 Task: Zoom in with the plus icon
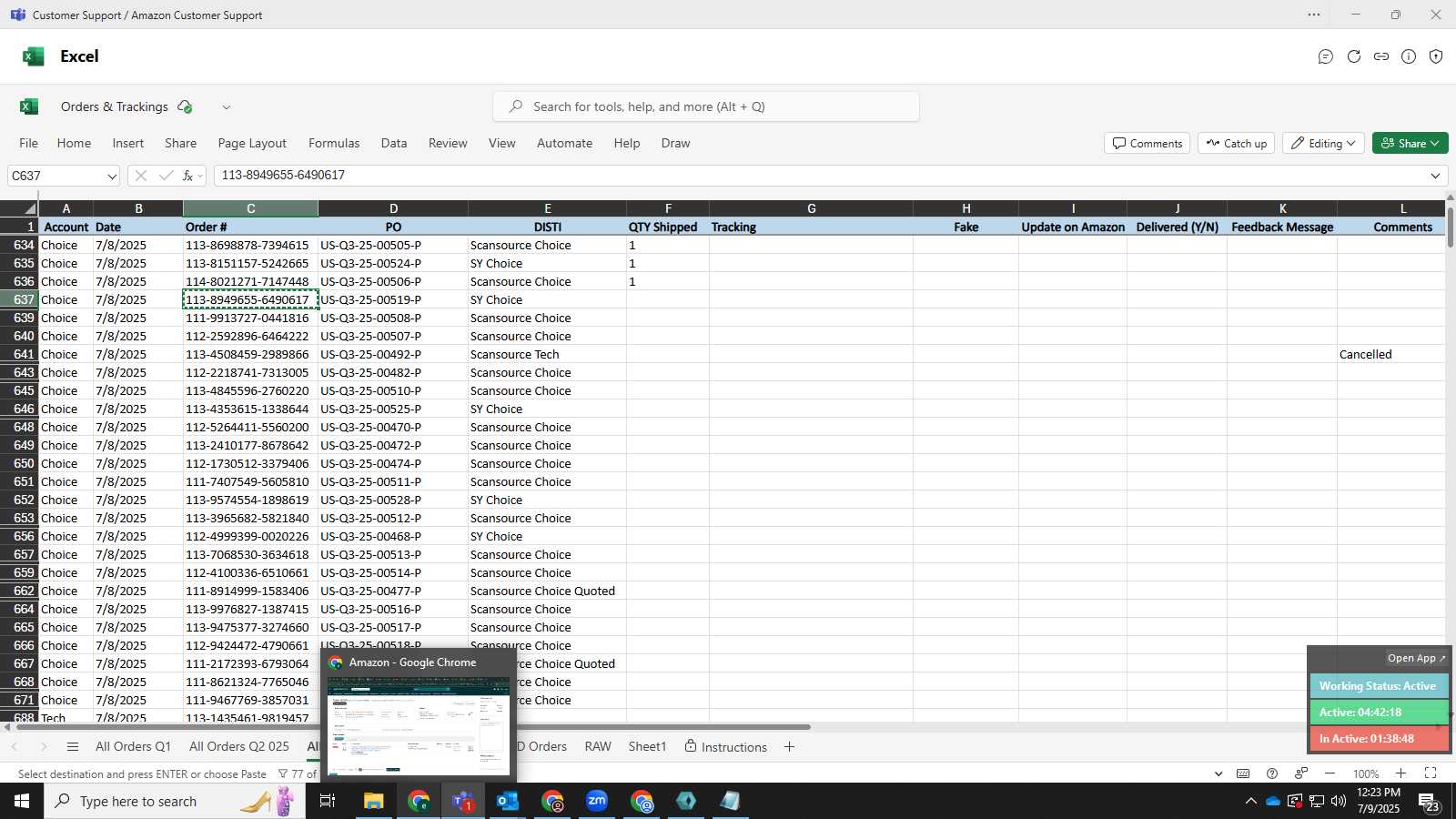coord(1401,773)
